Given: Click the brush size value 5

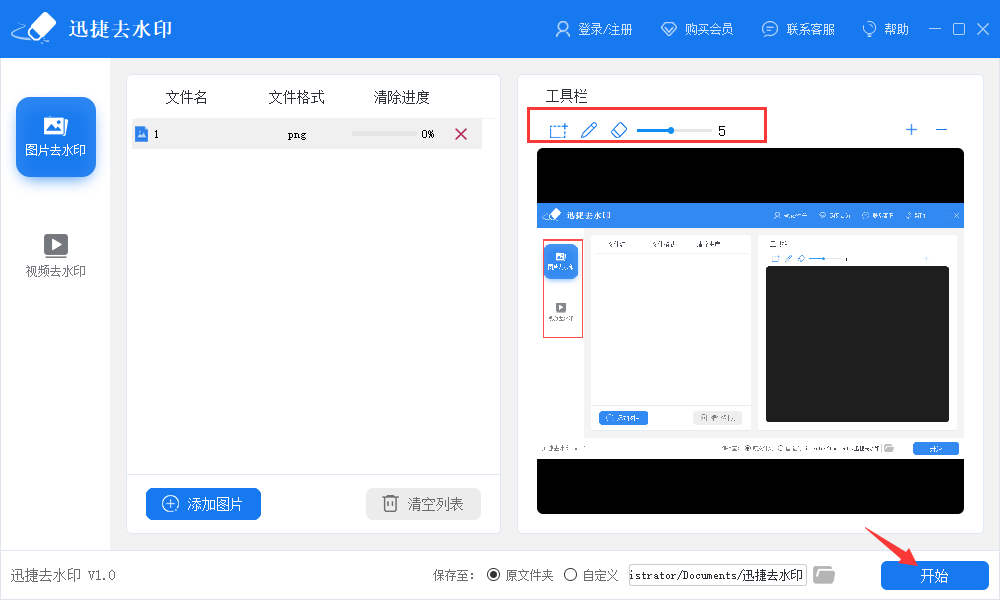Looking at the screenshot, I should (x=721, y=131).
